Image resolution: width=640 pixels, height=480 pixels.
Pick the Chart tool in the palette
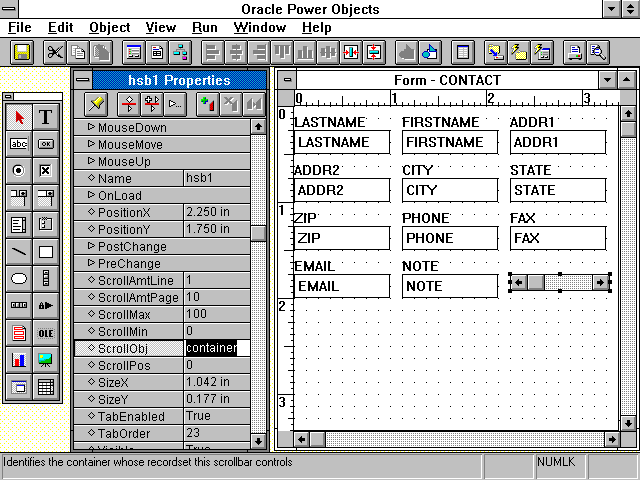tap(19, 360)
